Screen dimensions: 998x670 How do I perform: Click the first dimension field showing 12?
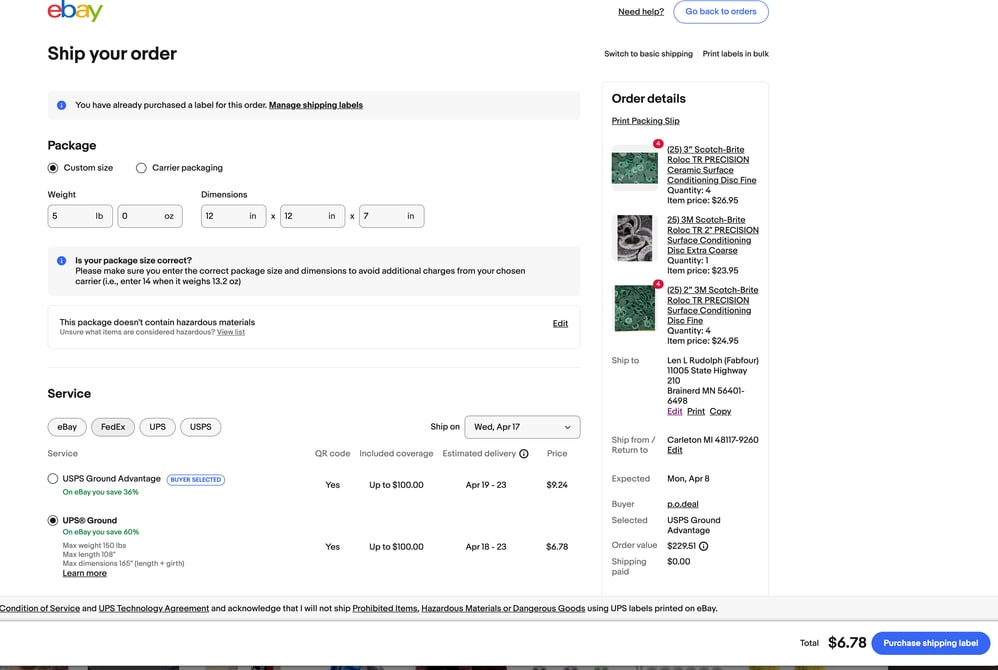[234, 216]
